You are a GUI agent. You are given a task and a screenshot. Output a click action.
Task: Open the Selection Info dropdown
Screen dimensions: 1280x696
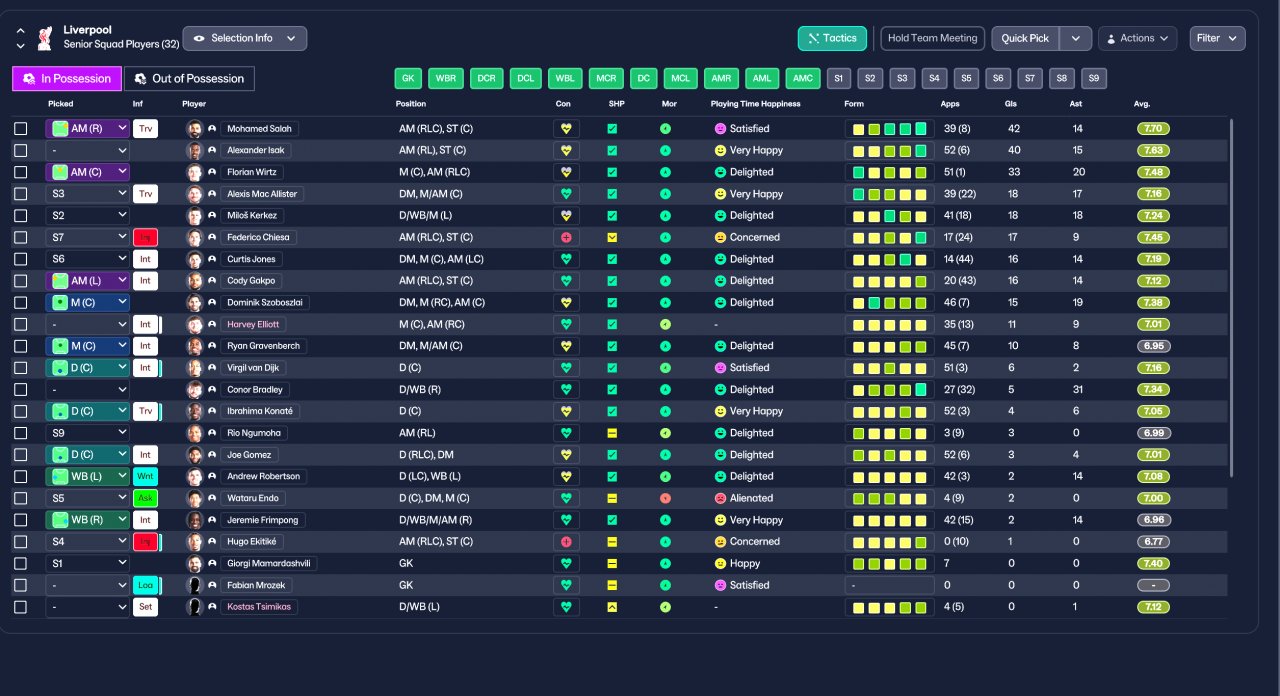244,38
